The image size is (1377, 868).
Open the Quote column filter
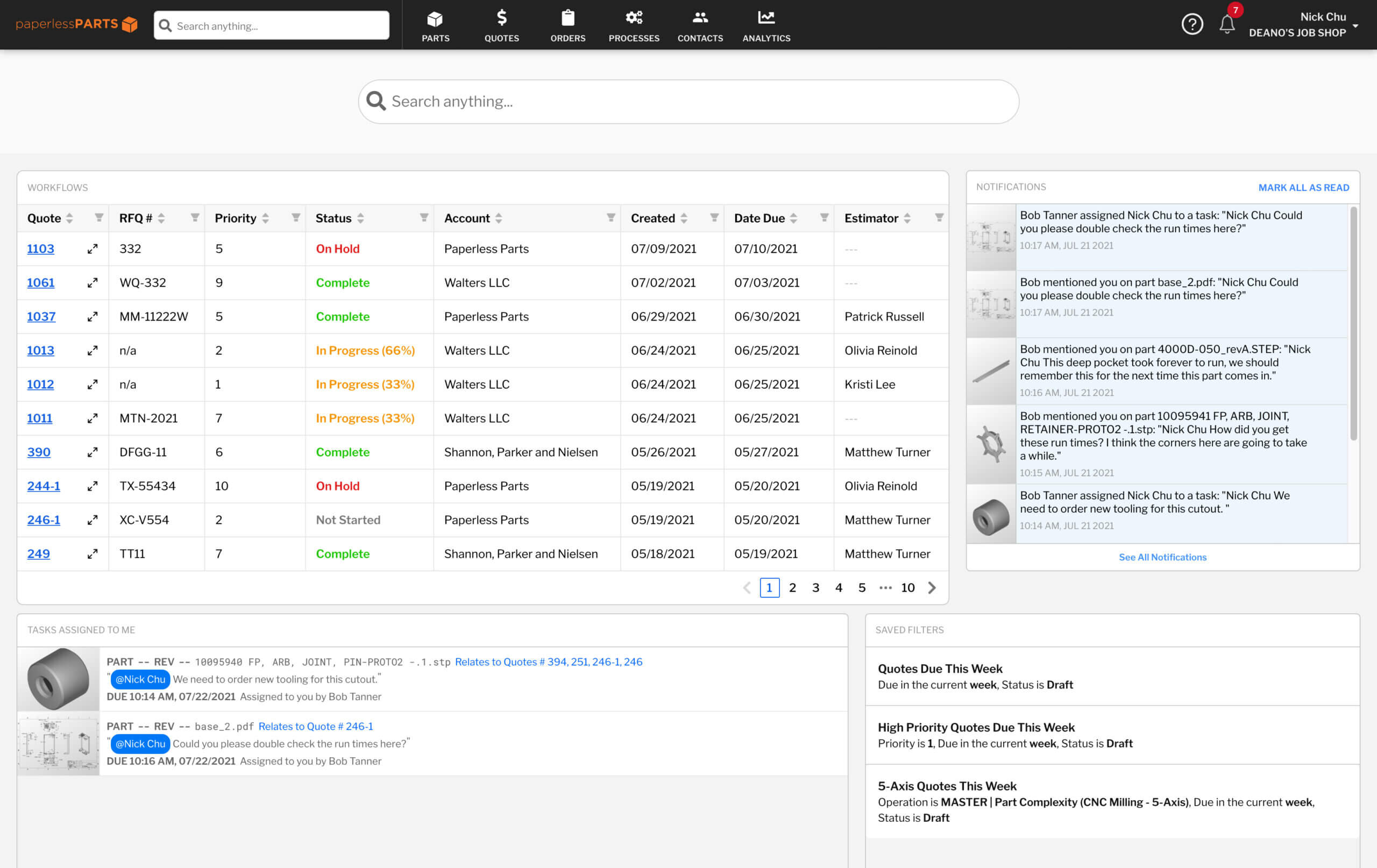click(99, 217)
